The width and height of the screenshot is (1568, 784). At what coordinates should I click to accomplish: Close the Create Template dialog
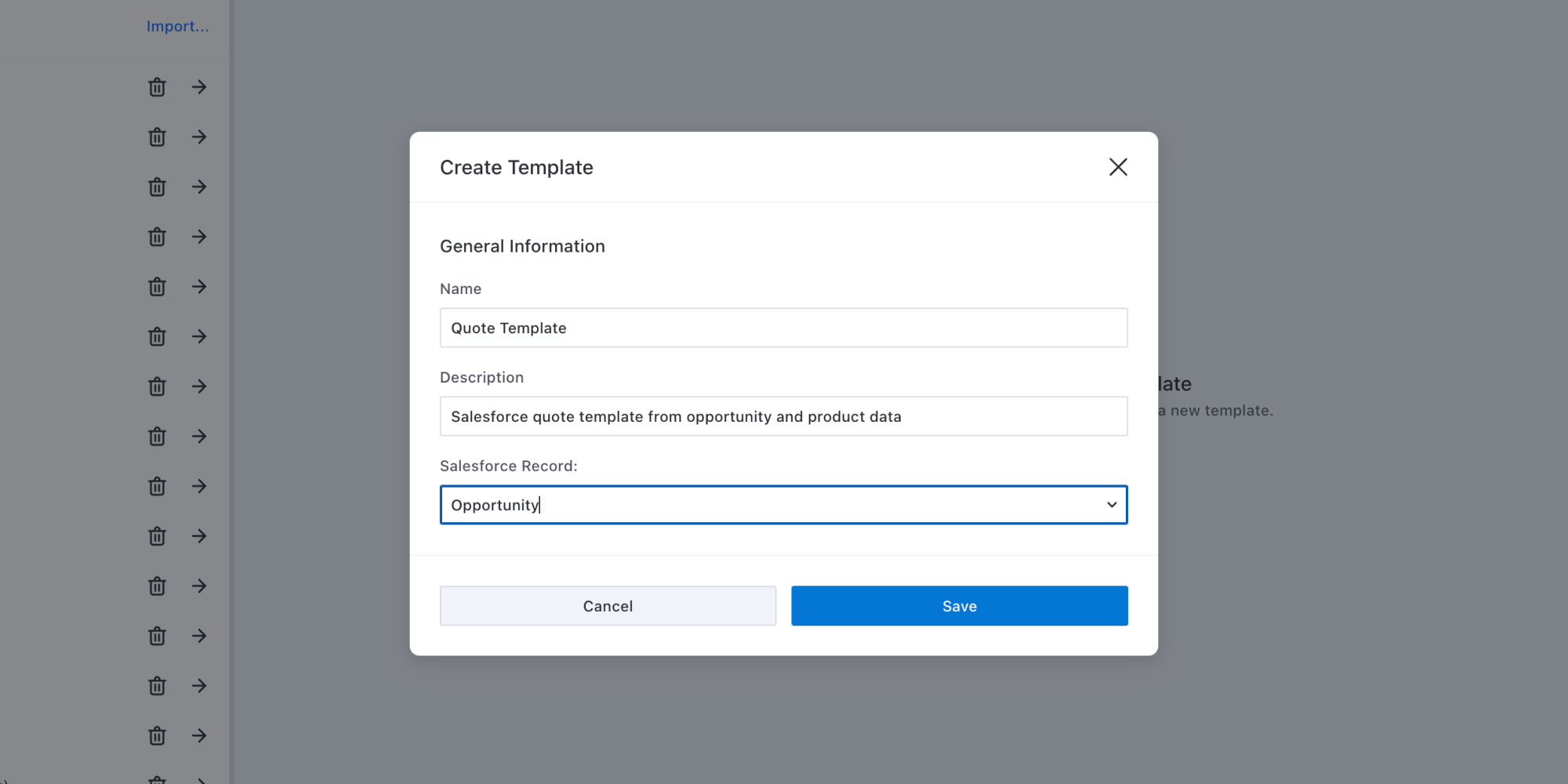tap(1118, 167)
